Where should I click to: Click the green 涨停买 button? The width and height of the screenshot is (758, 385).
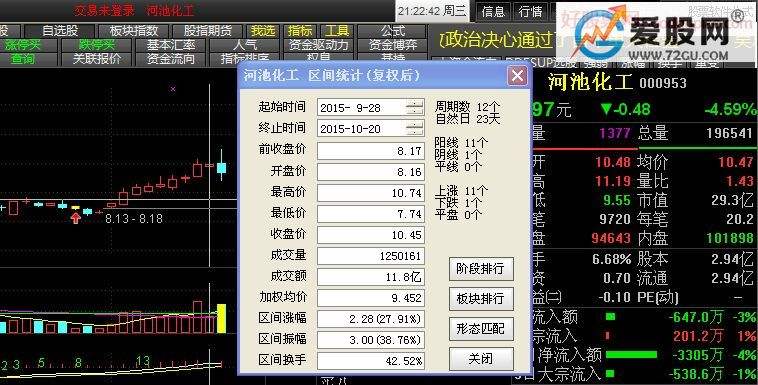23,45
